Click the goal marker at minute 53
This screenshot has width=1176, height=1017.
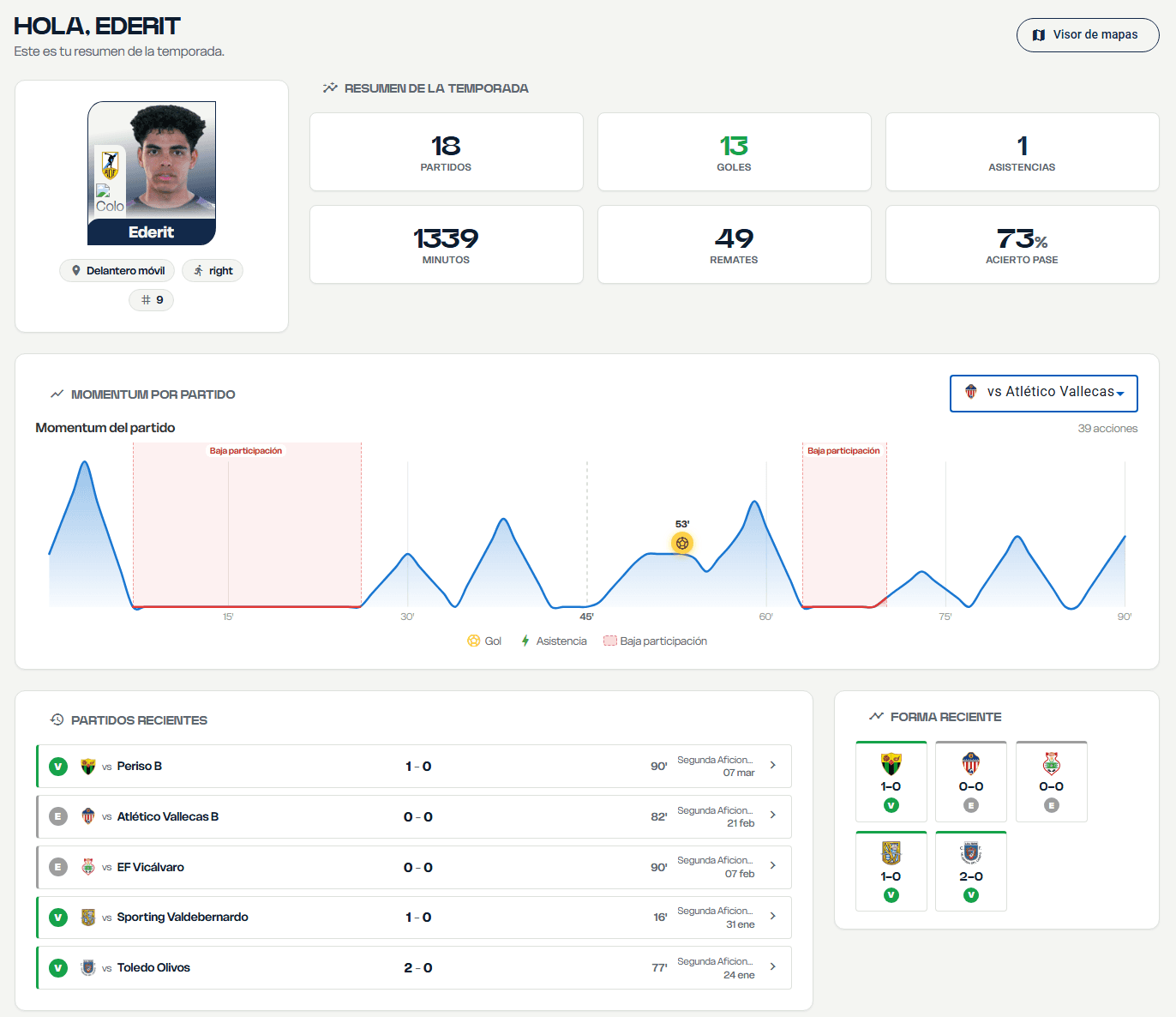click(682, 543)
